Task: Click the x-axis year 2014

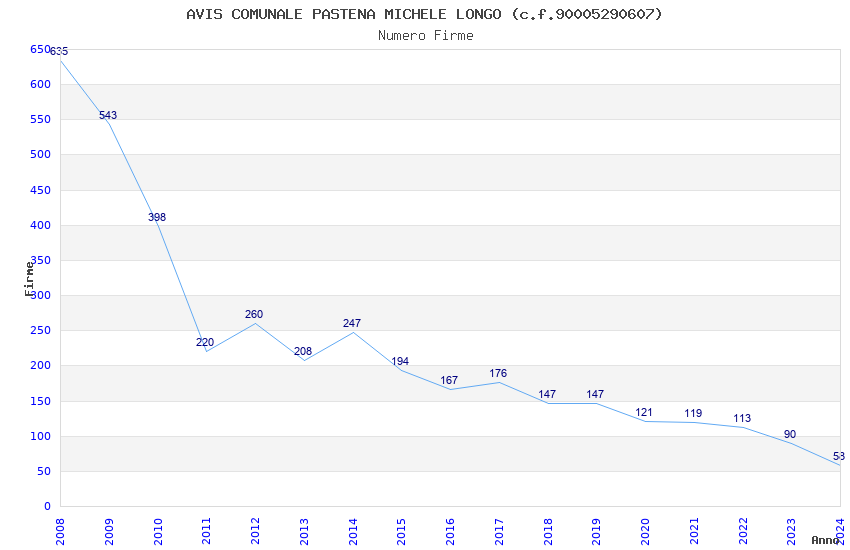Action: click(x=353, y=531)
